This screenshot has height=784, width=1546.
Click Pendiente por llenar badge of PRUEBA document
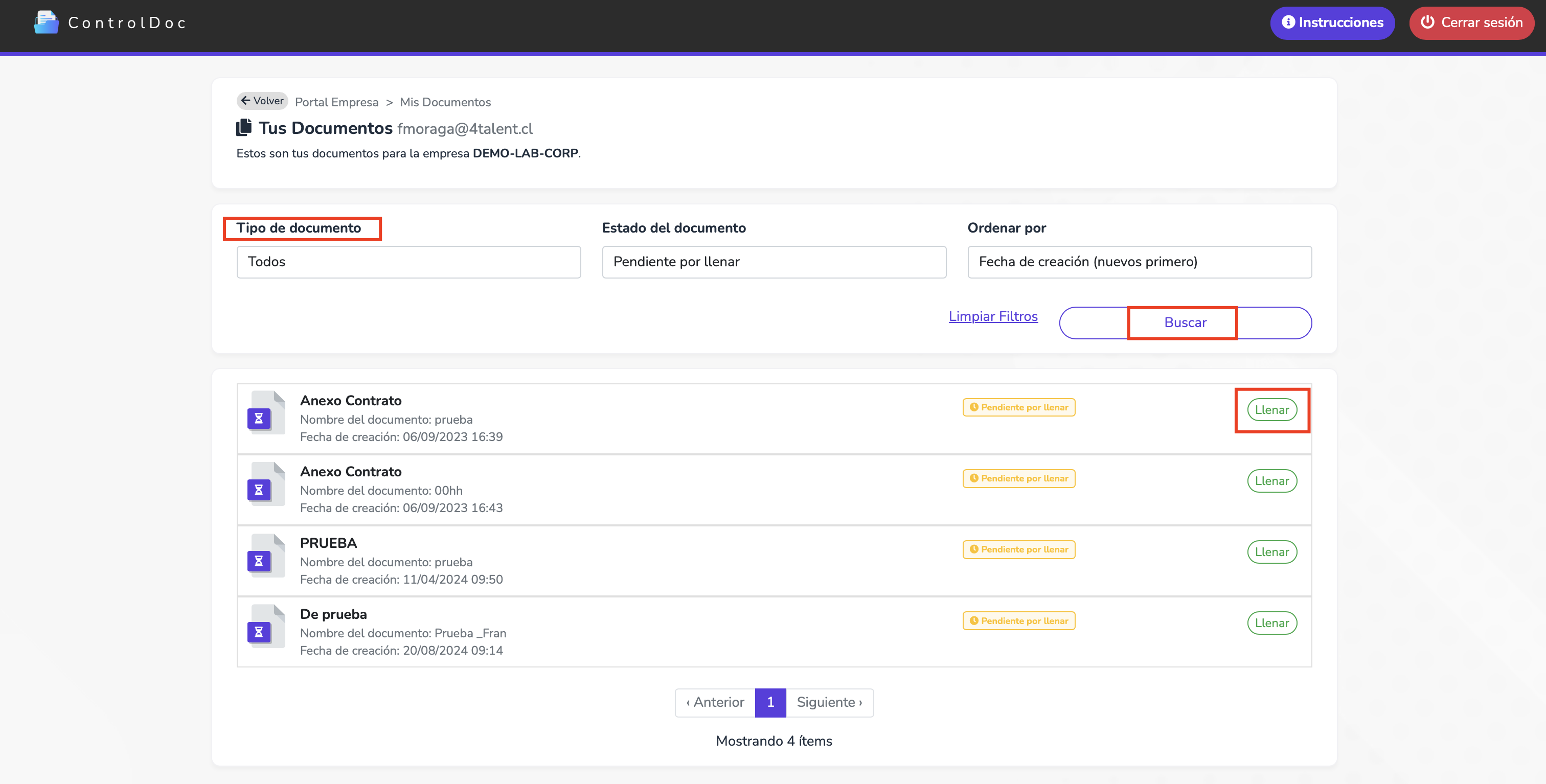click(x=1018, y=549)
